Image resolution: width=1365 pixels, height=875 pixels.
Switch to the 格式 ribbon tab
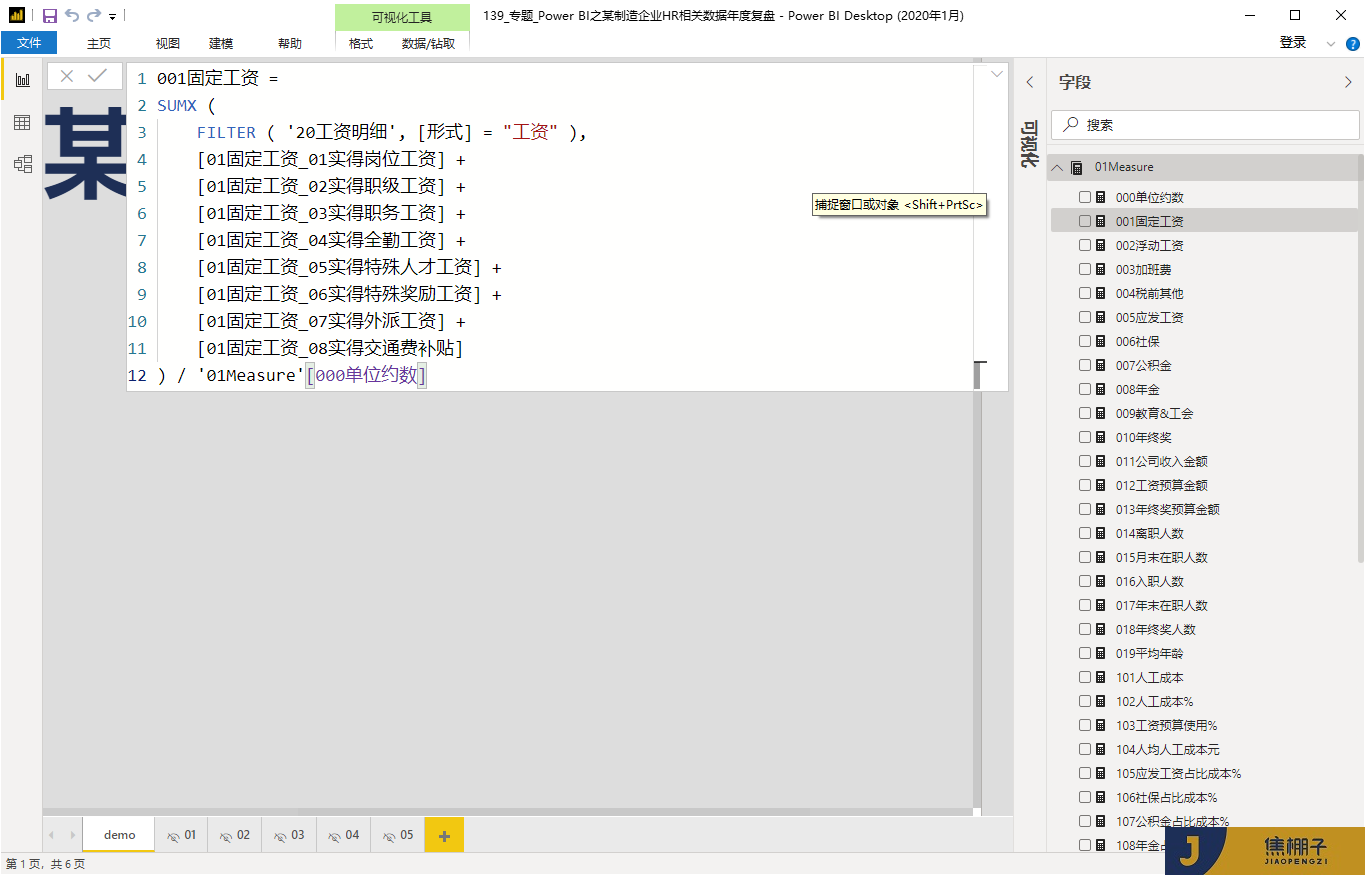pos(361,44)
